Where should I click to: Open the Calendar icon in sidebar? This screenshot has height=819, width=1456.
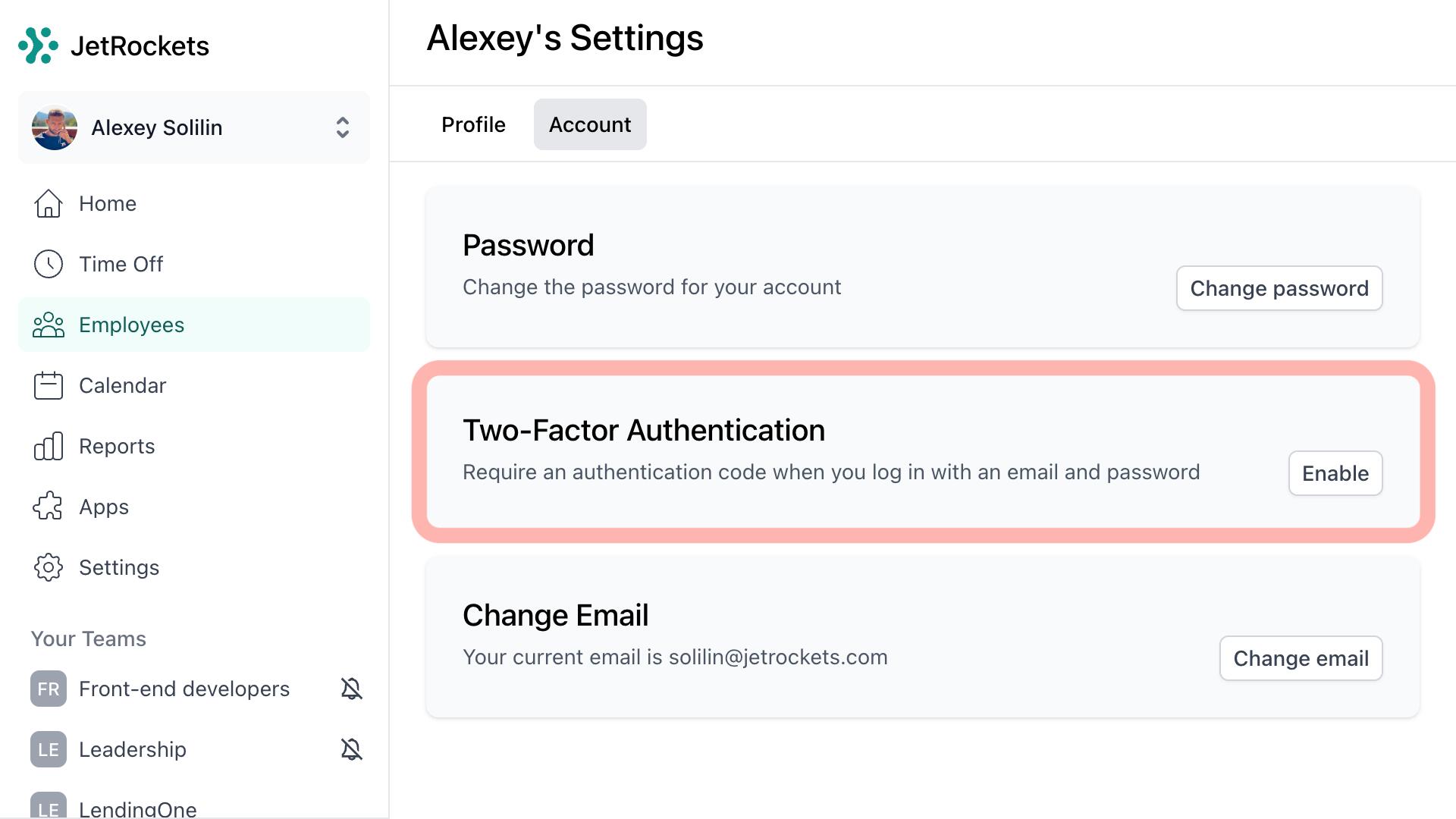(x=49, y=386)
